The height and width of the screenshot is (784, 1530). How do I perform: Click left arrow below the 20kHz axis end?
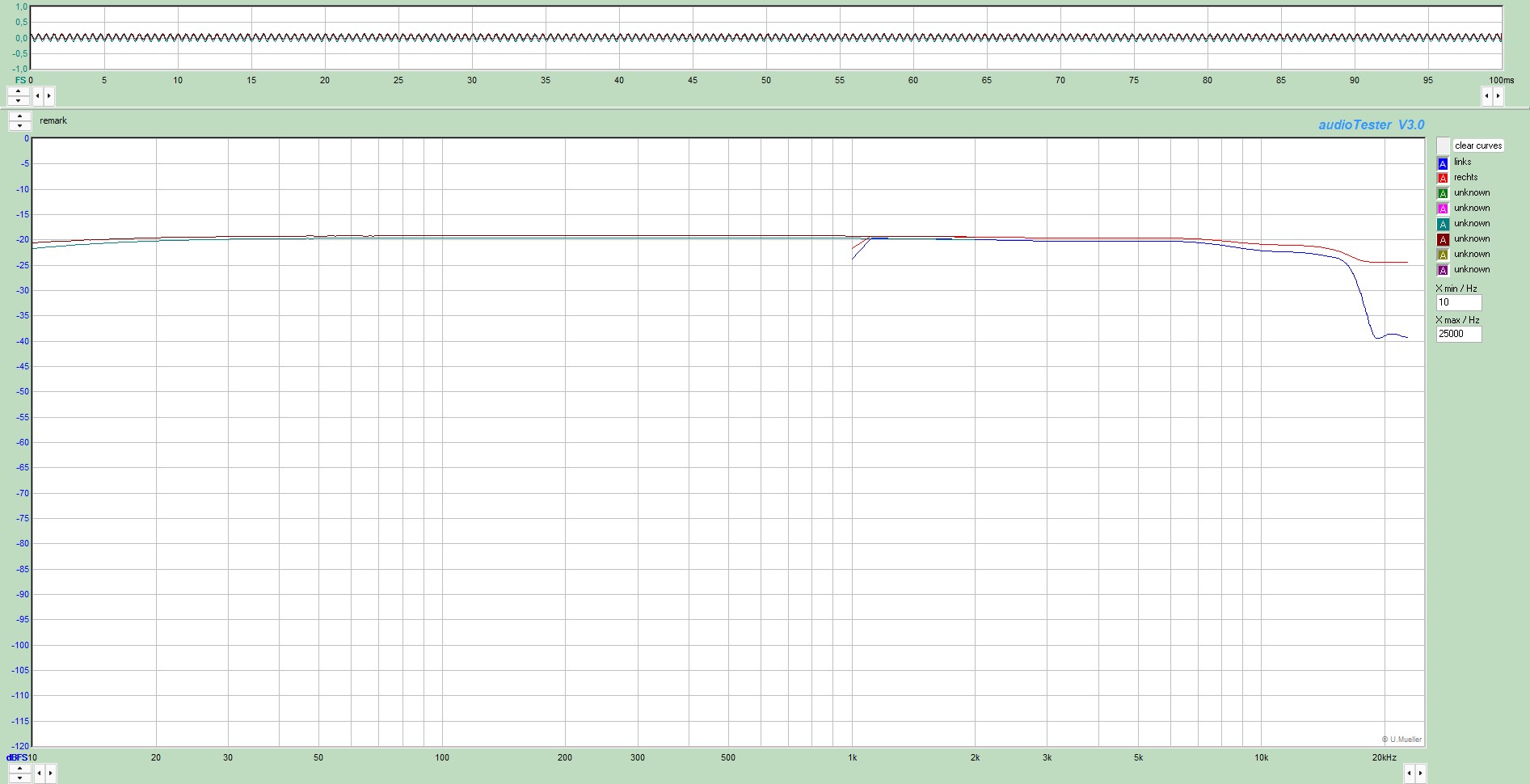(x=1409, y=773)
